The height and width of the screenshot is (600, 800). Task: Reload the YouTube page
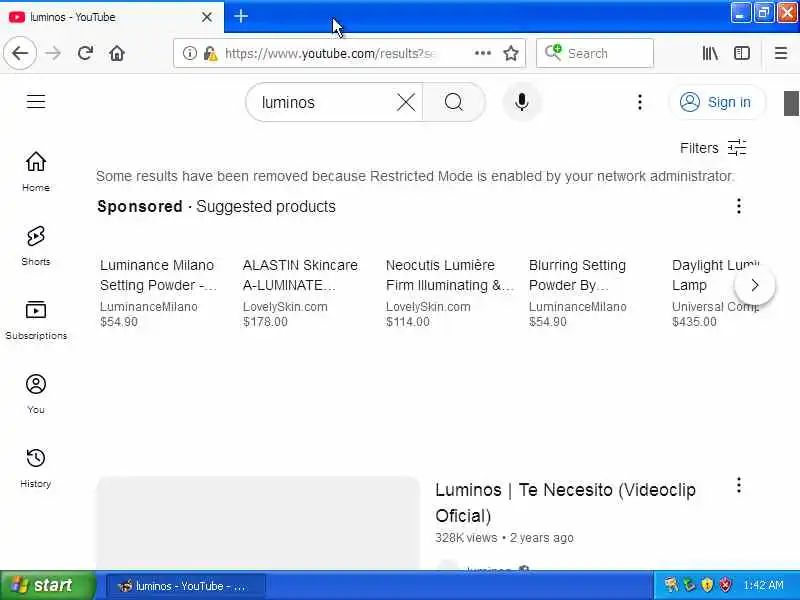85,53
